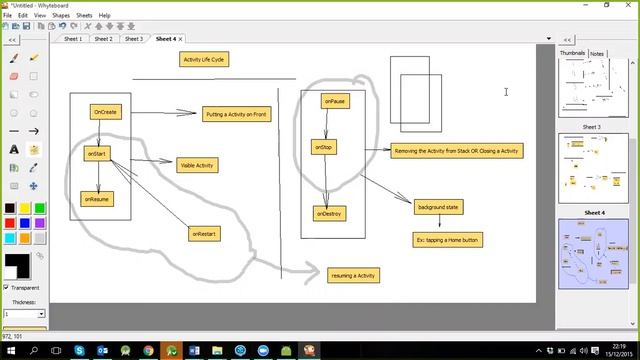640x360 pixels.
Task: Select the Polygon shape tool
Action: click(33, 113)
